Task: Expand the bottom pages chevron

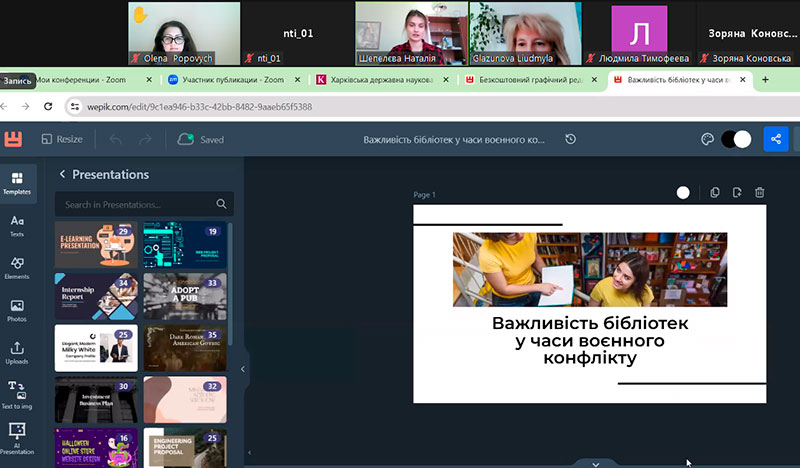Action: click(x=595, y=463)
